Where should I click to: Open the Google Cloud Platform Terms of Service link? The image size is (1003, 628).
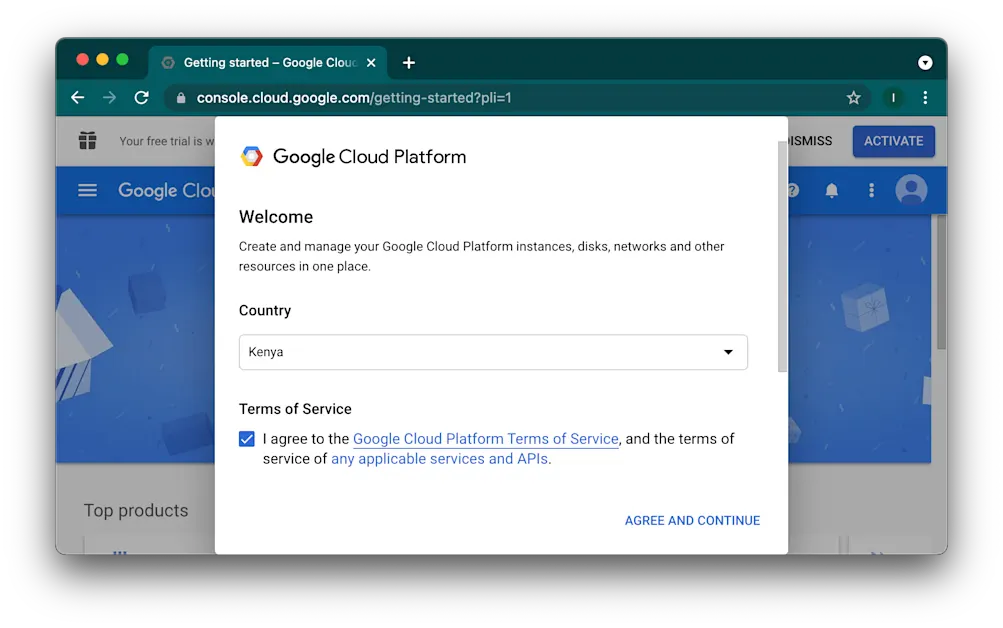486,439
